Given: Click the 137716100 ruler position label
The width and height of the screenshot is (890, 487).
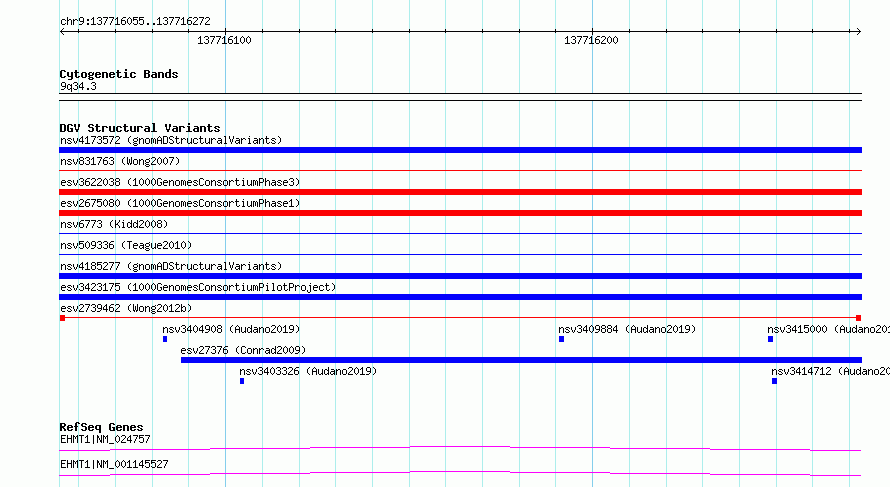Looking at the screenshot, I should click(224, 40).
